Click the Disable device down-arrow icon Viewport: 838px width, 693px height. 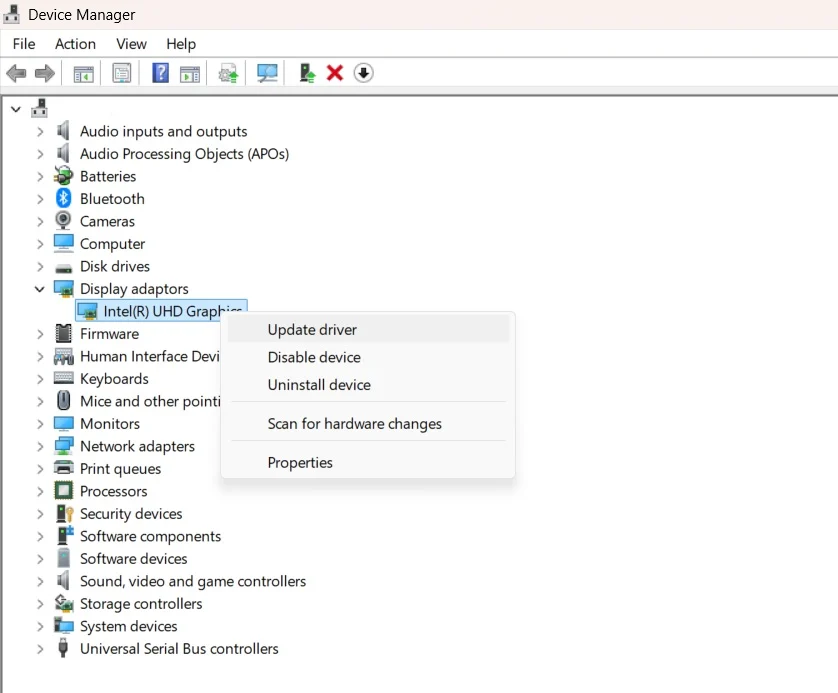(x=364, y=73)
